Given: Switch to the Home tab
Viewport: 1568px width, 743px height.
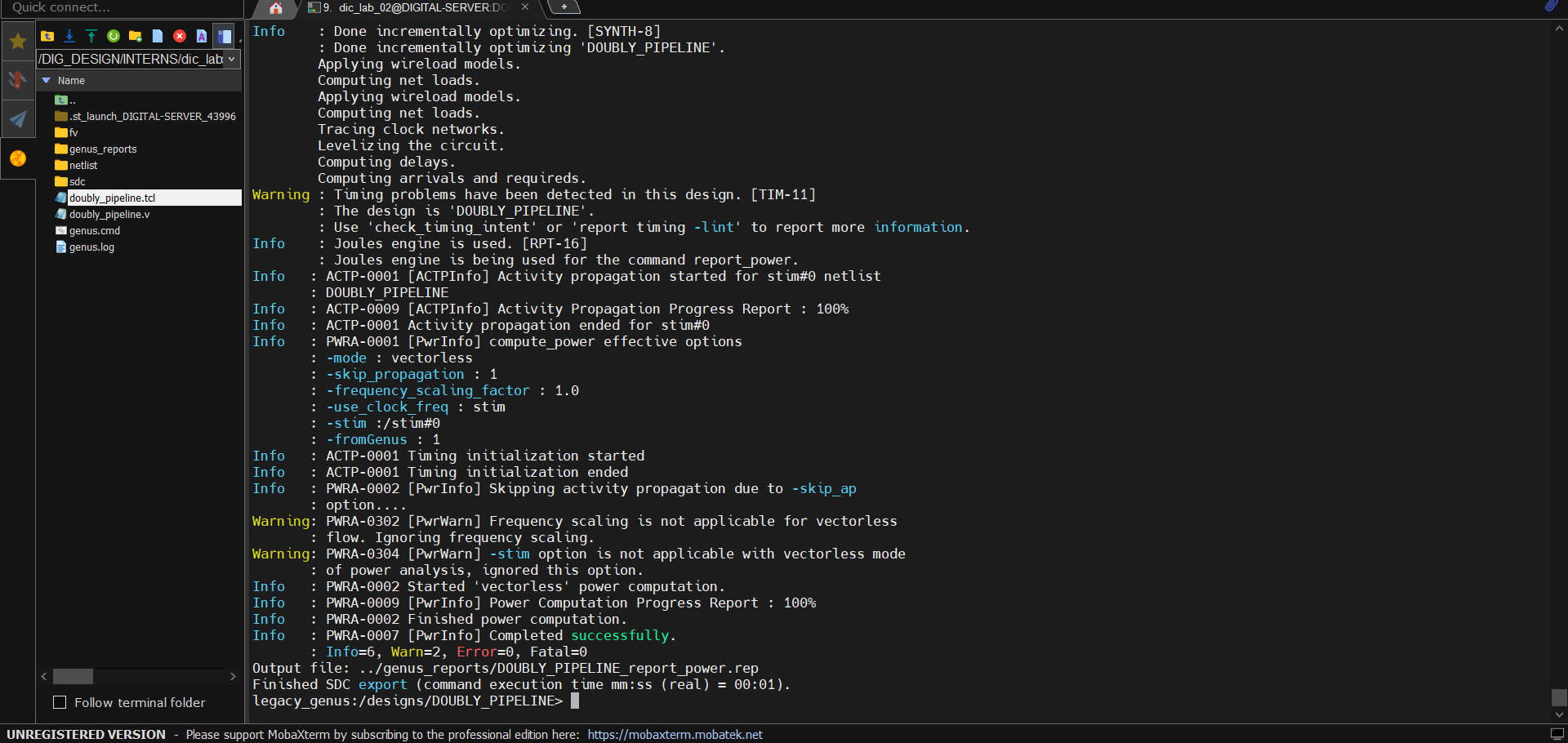Looking at the screenshot, I should (x=274, y=9).
